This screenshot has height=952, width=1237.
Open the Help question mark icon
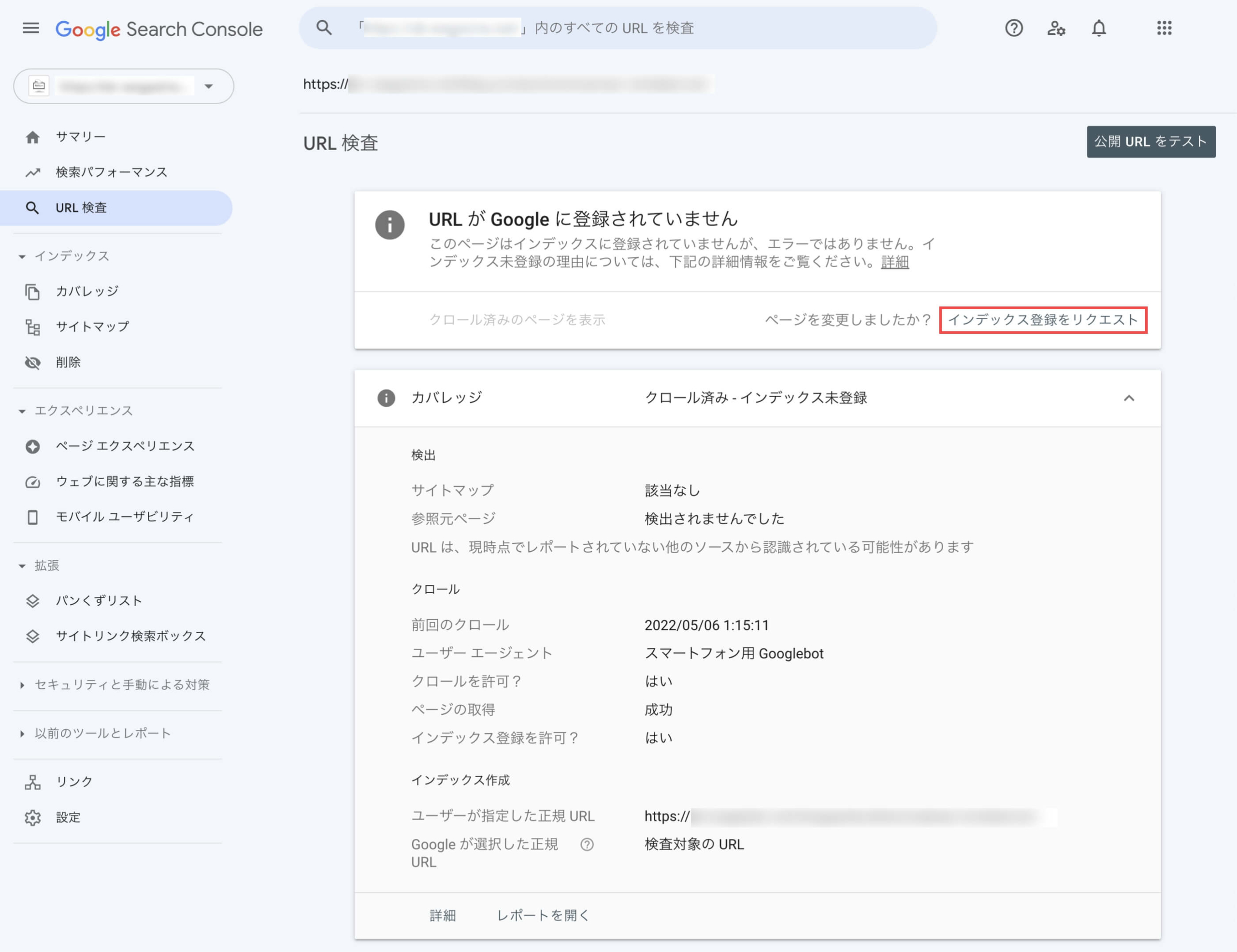(1014, 28)
